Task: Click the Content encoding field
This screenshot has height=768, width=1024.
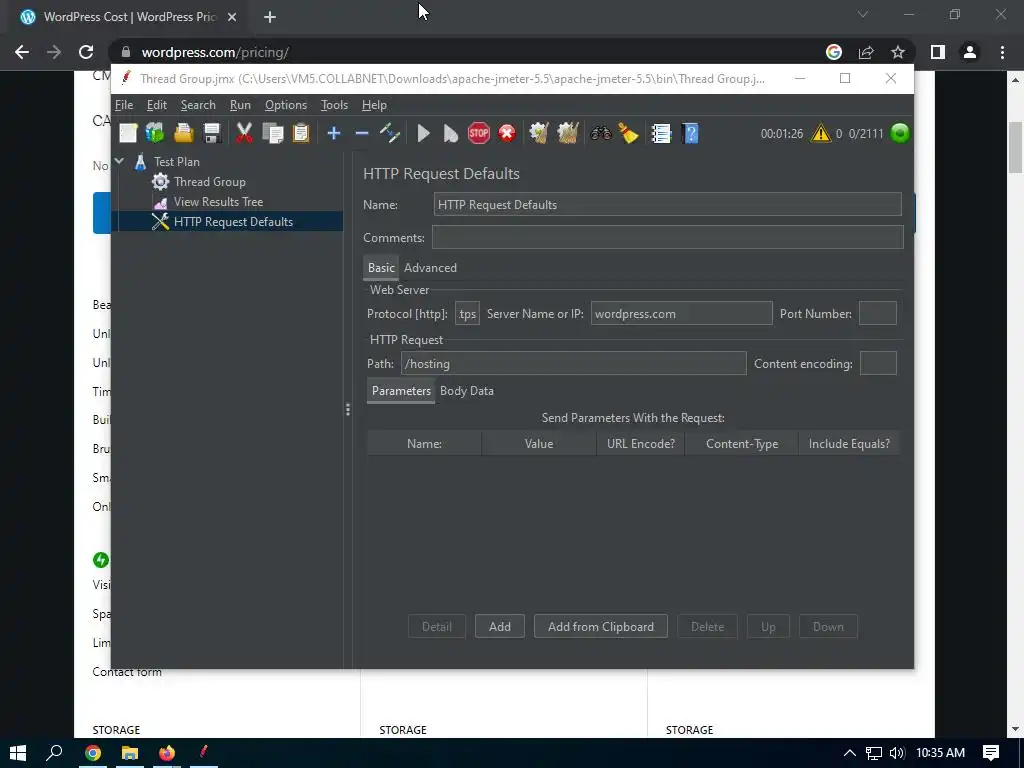Action: tap(878, 363)
